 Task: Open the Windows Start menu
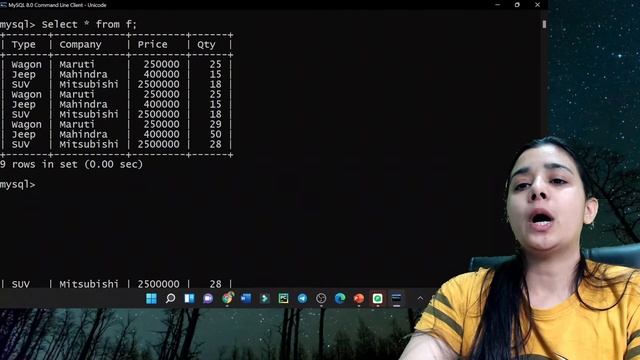pyautogui.click(x=151, y=298)
